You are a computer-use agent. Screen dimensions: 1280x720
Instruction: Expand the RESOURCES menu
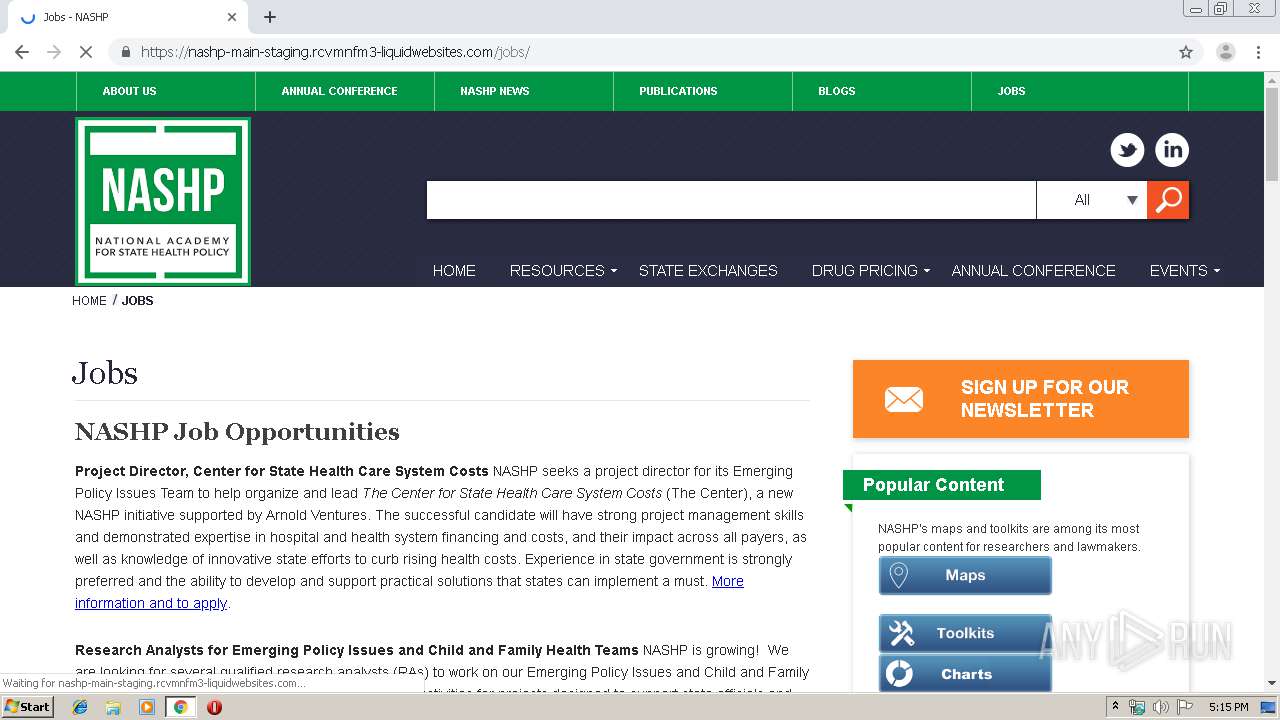pos(563,271)
